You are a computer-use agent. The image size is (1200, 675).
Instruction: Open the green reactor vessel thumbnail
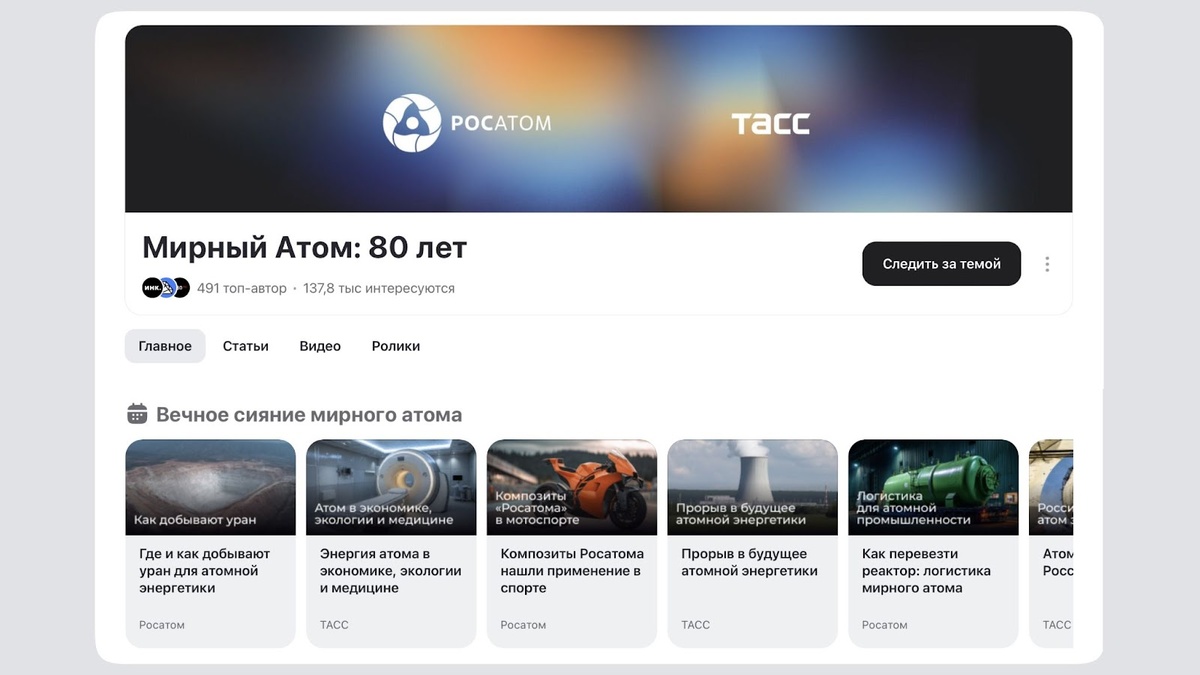point(934,487)
